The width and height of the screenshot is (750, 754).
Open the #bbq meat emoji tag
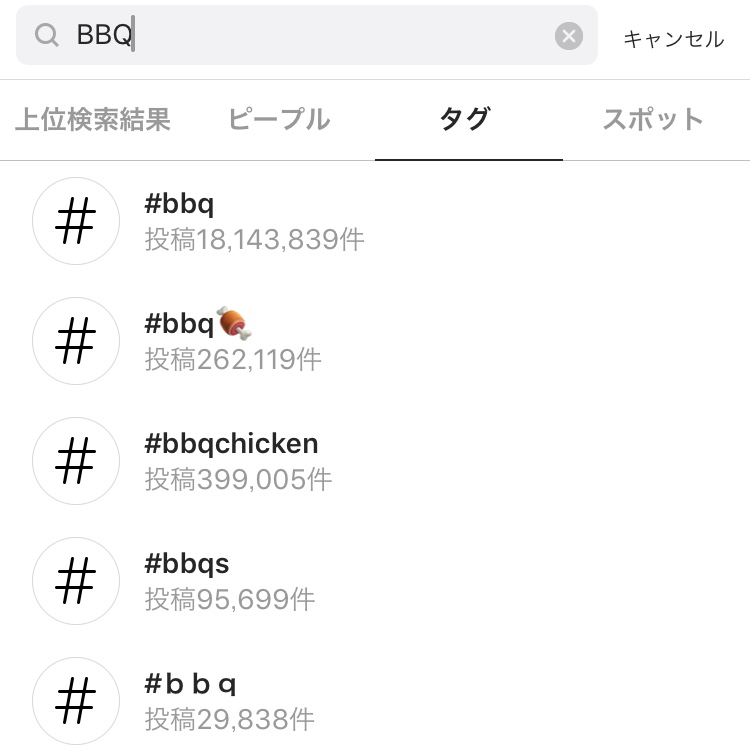[x=198, y=324]
